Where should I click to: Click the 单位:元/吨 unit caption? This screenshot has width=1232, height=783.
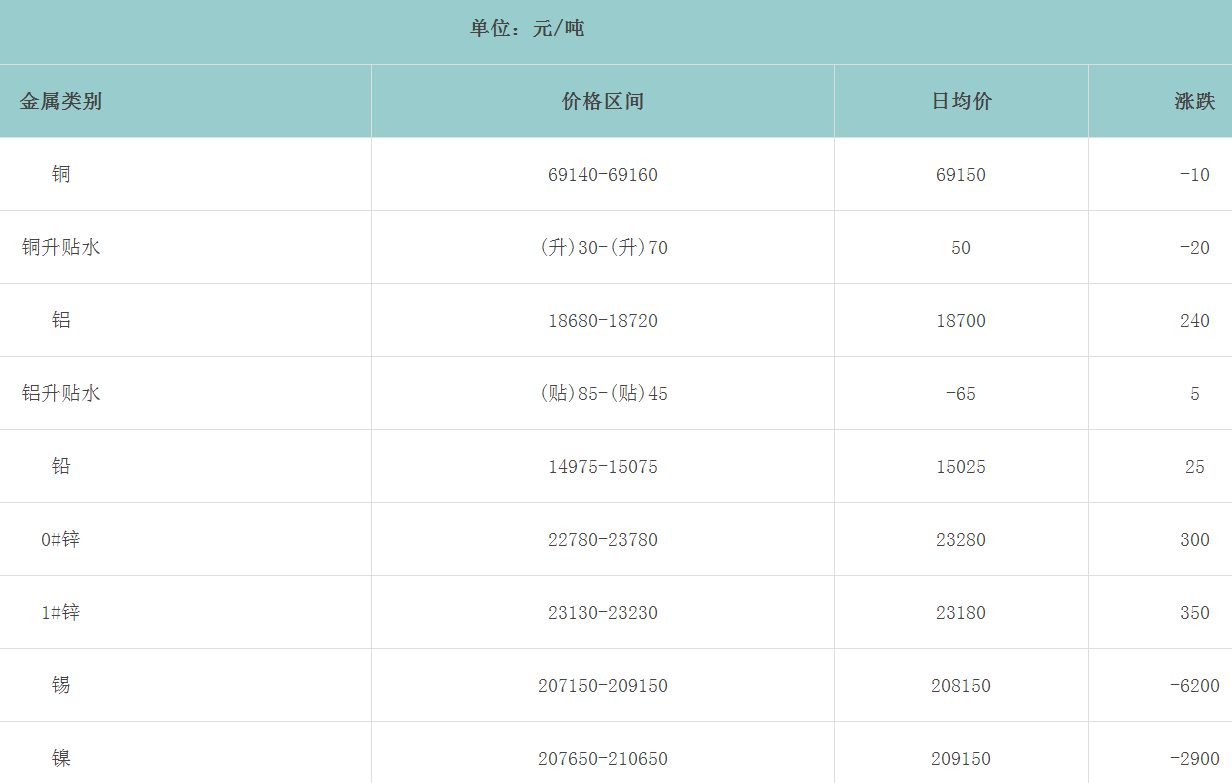527,28
